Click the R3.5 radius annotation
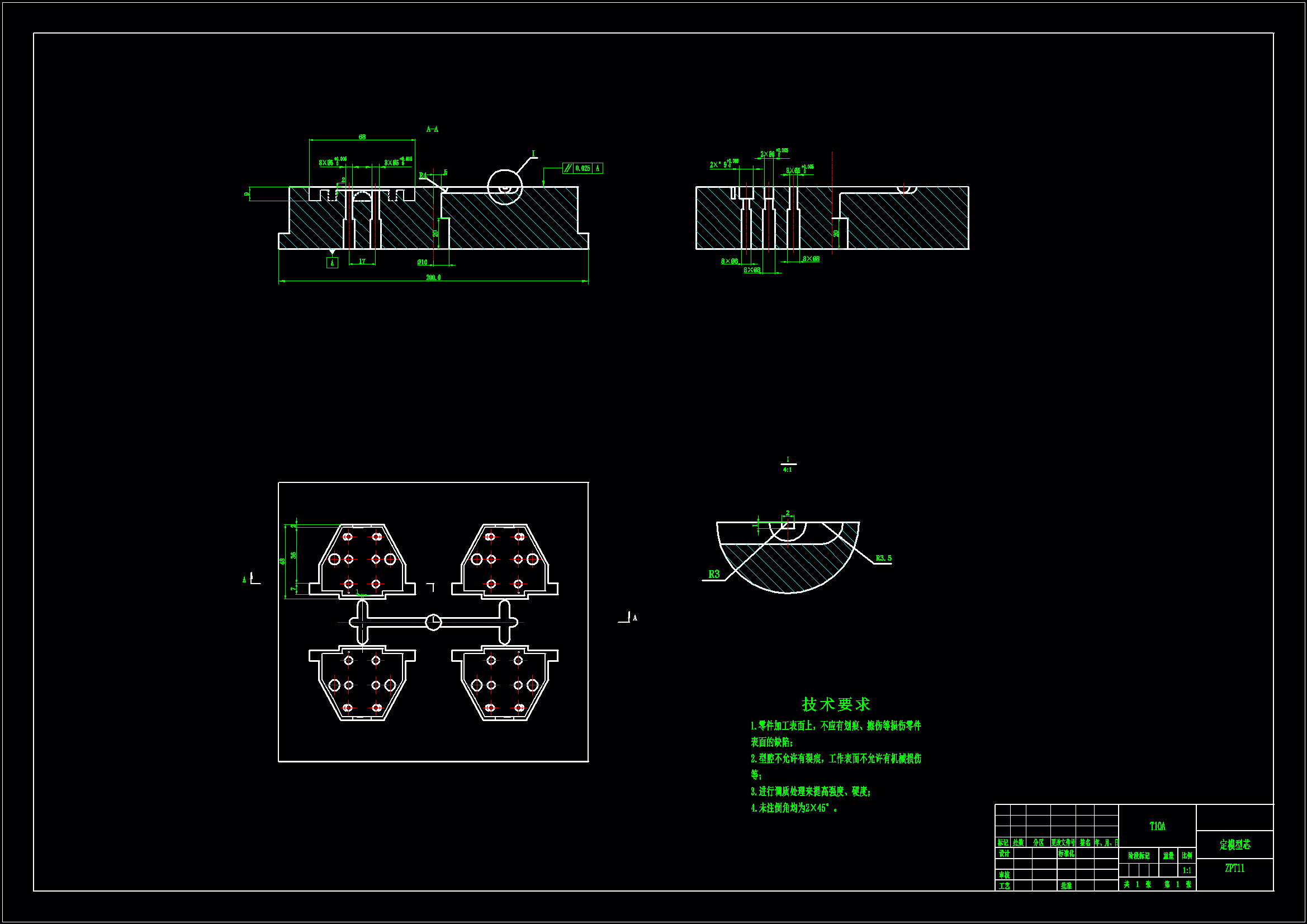Screen dimensions: 1307x924 pos(883,558)
